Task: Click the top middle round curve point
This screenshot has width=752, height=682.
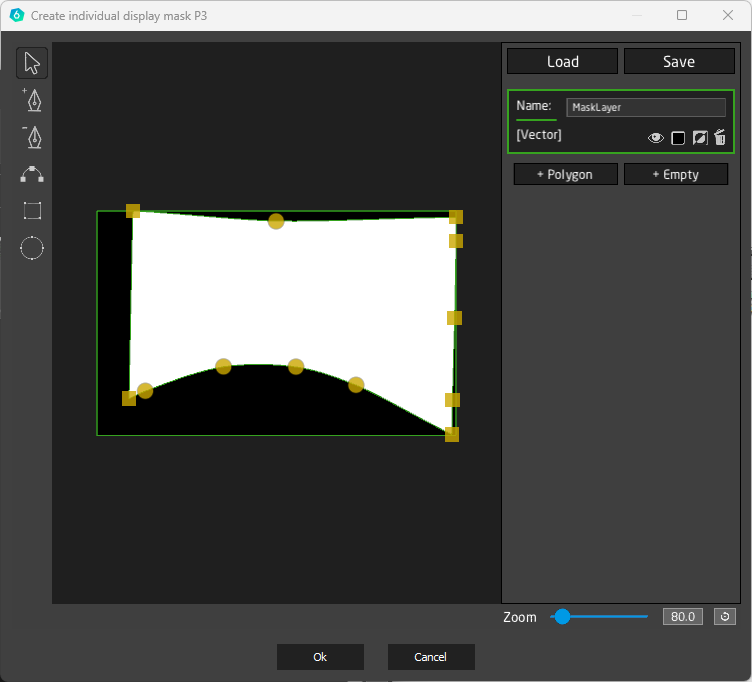Action: pos(276,221)
